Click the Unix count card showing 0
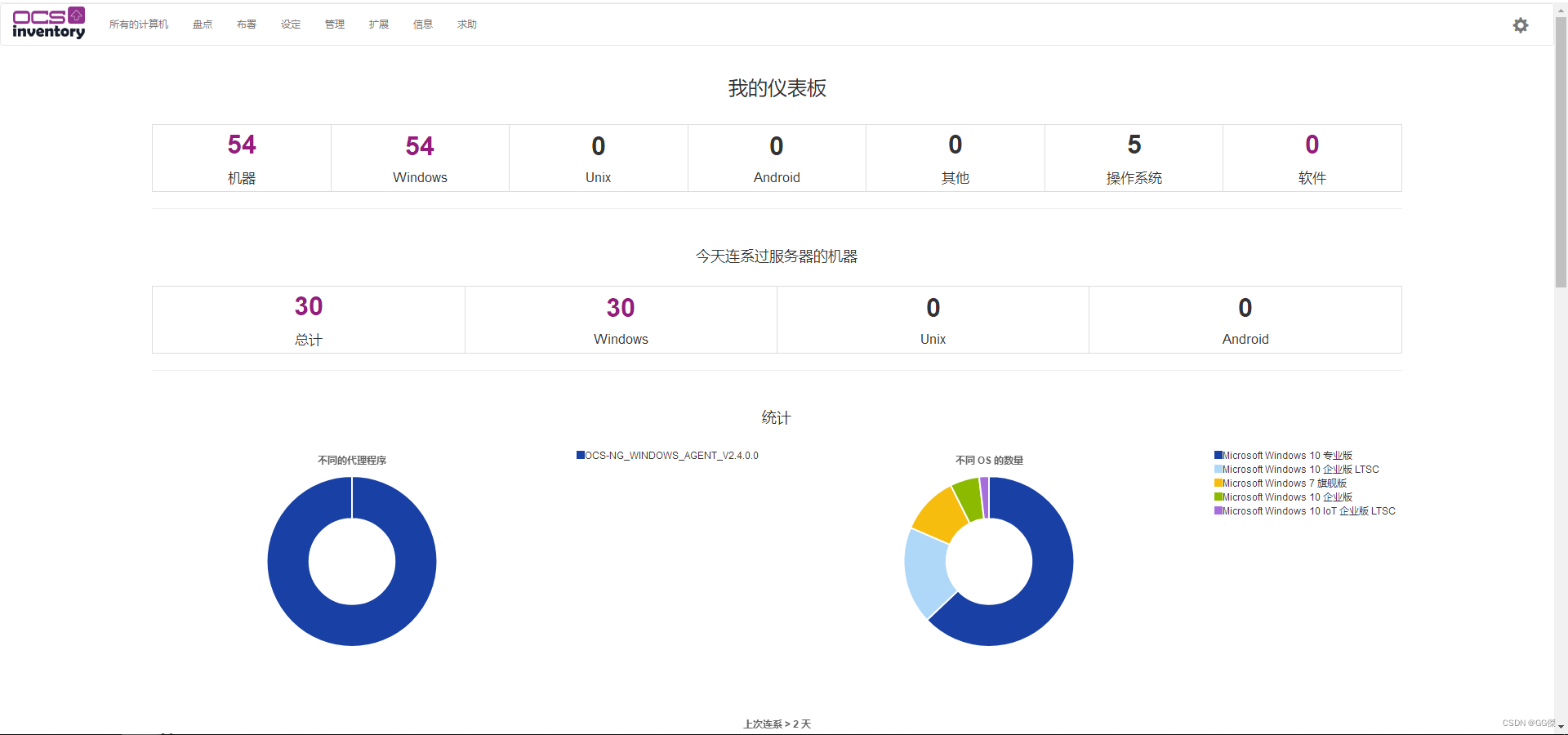Image resolution: width=1568 pixels, height=735 pixels. click(x=598, y=158)
